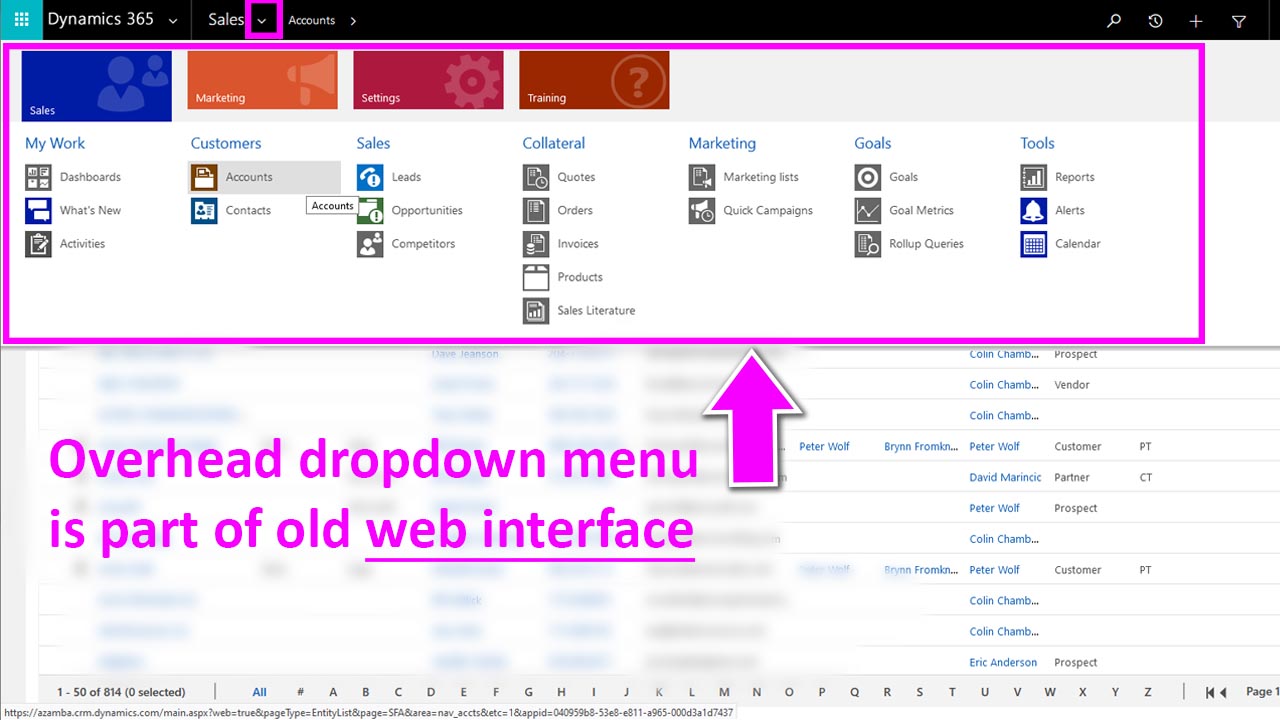Click the What's New icon
The height and width of the screenshot is (720, 1280).
[38, 210]
